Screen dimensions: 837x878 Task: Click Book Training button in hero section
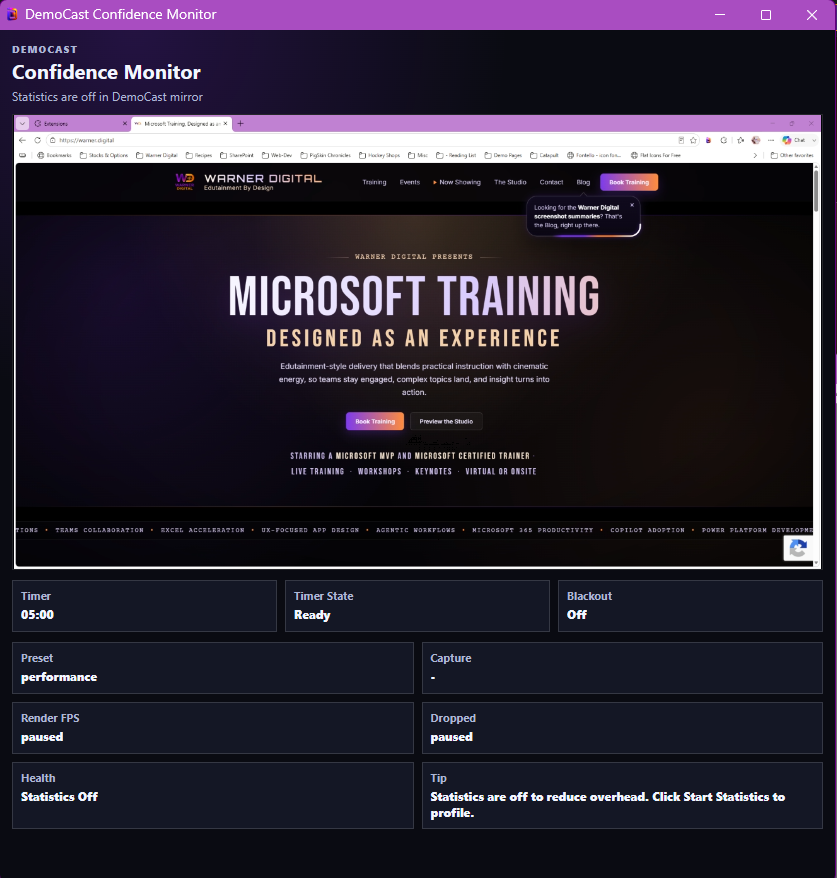(375, 421)
